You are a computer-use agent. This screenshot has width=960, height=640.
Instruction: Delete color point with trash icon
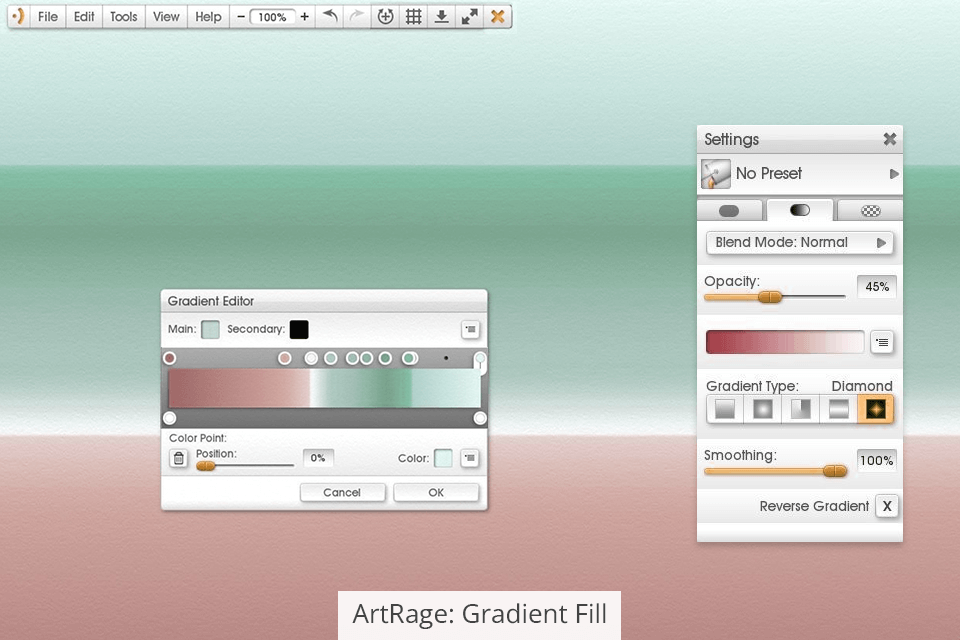178,458
